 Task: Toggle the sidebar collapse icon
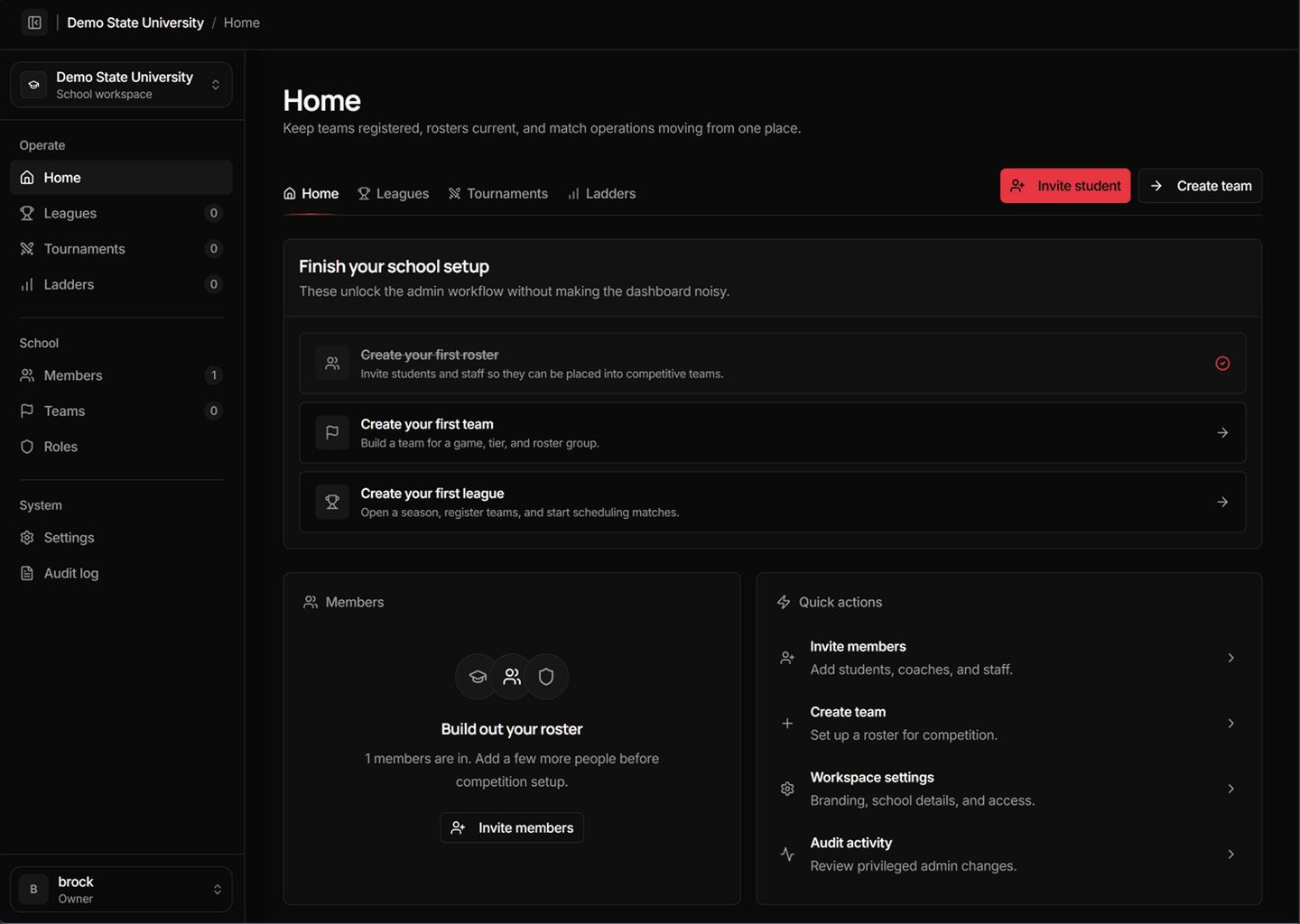34,23
